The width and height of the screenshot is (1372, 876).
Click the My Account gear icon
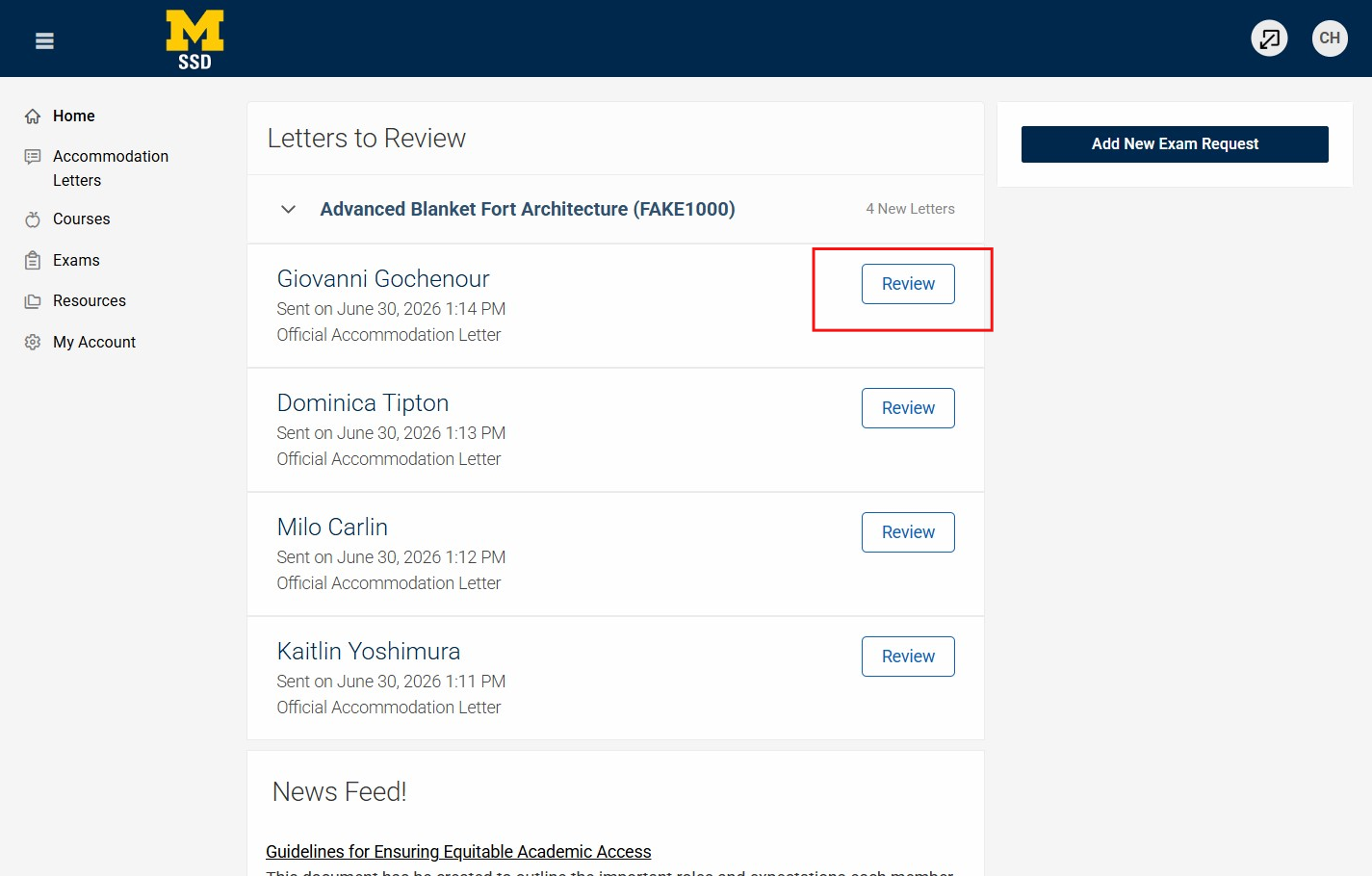33,343
